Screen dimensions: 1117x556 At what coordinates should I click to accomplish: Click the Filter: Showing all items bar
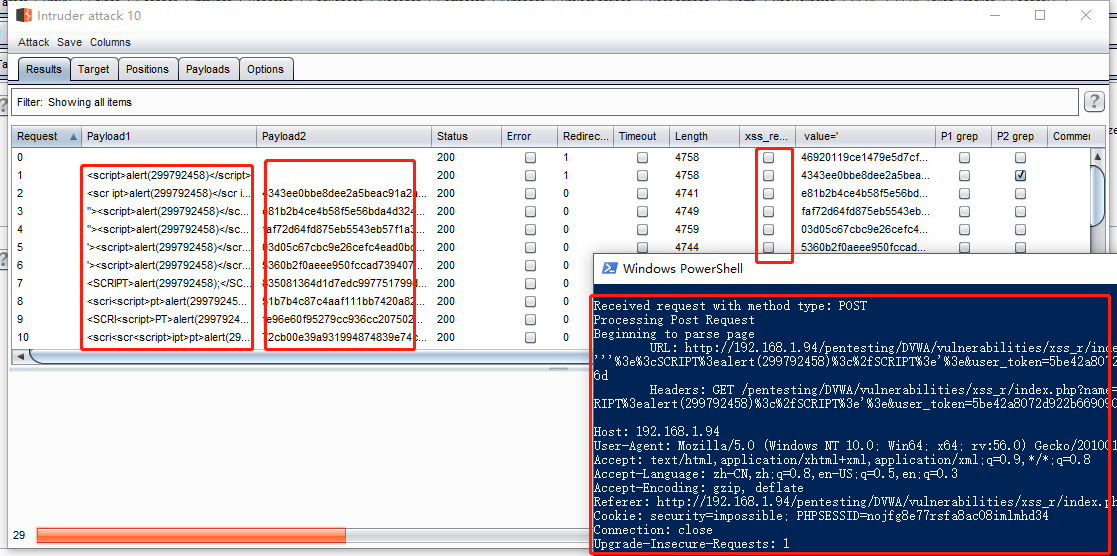pos(545,102)
